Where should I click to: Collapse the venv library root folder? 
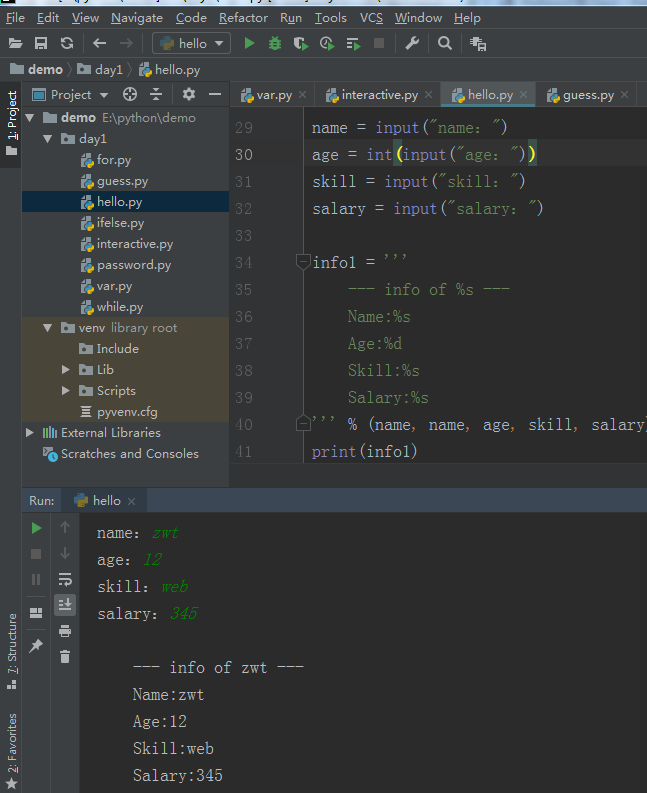48,328
